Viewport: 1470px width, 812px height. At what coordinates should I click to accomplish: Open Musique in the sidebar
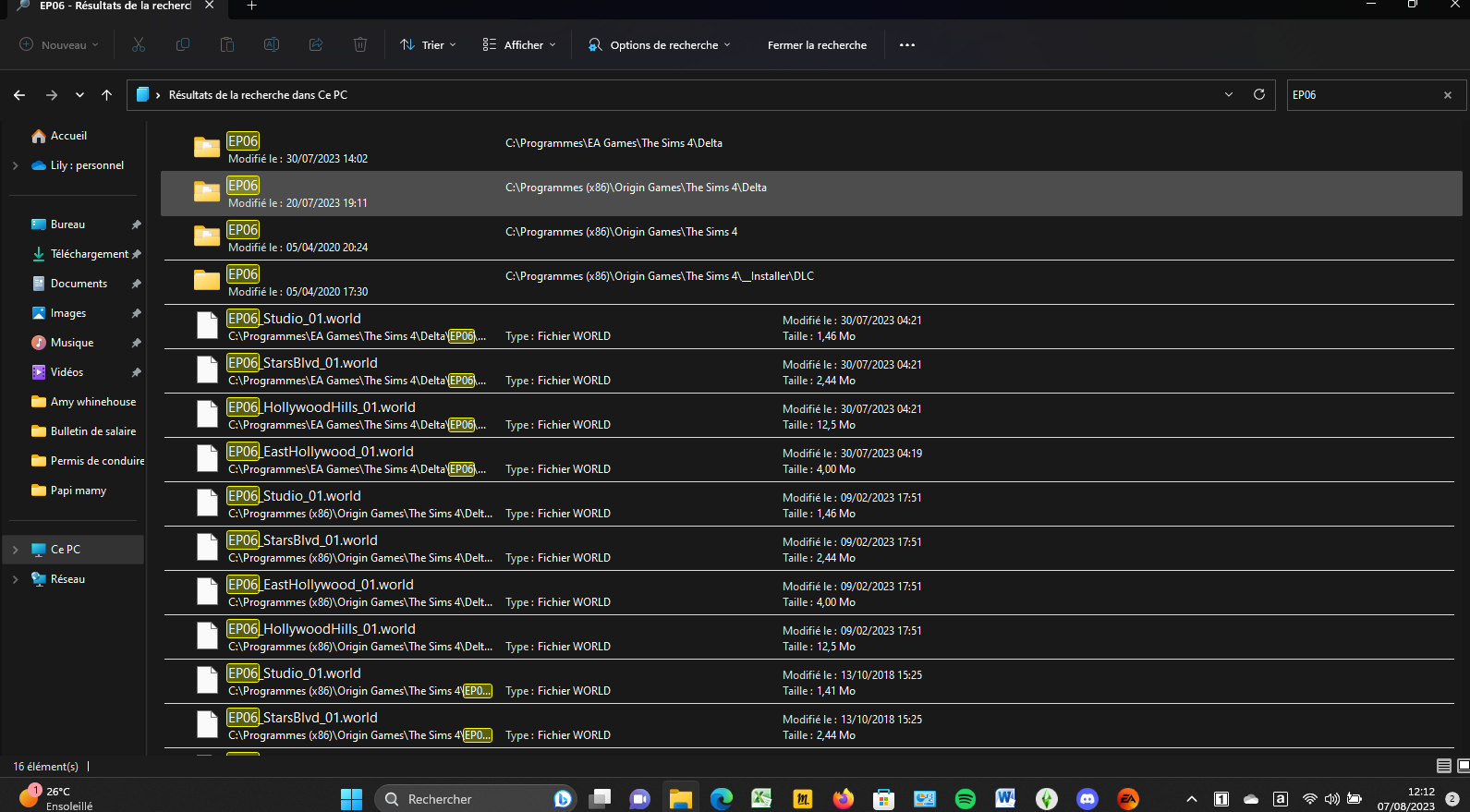click(x=72, y=343)
